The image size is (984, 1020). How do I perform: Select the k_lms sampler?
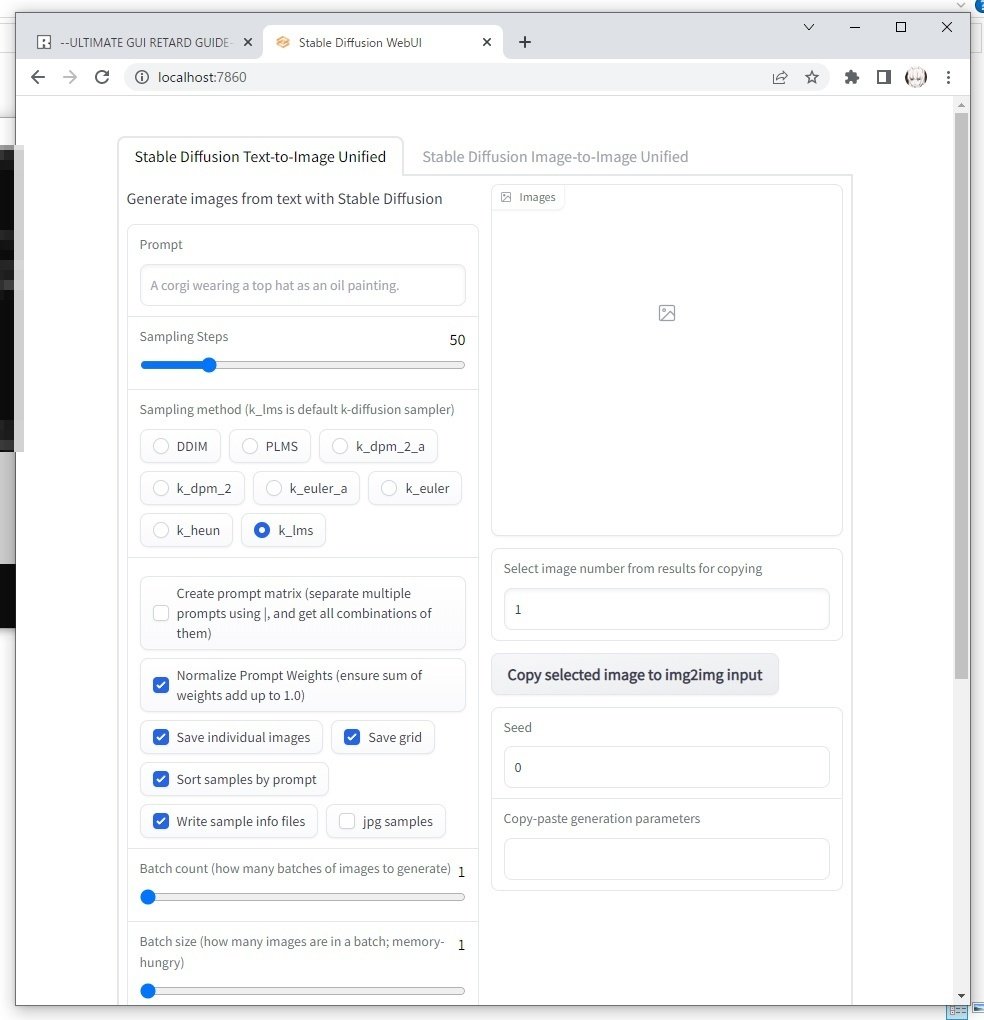pos(284,530)
